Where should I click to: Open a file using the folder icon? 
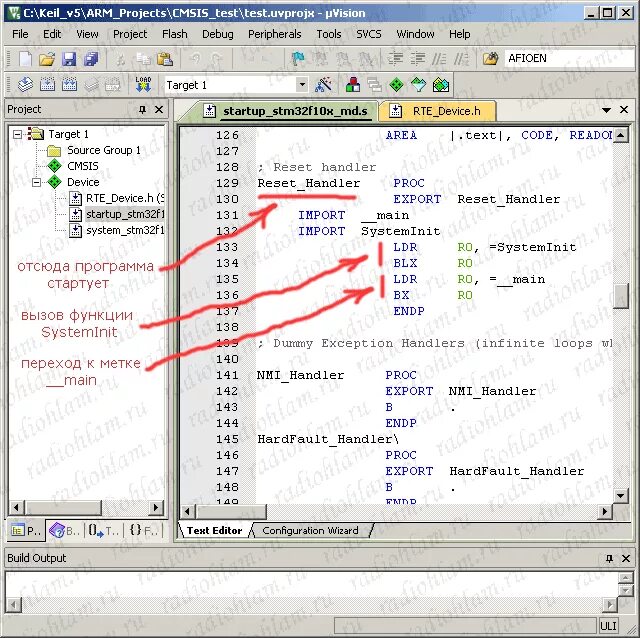click(47, 59)
